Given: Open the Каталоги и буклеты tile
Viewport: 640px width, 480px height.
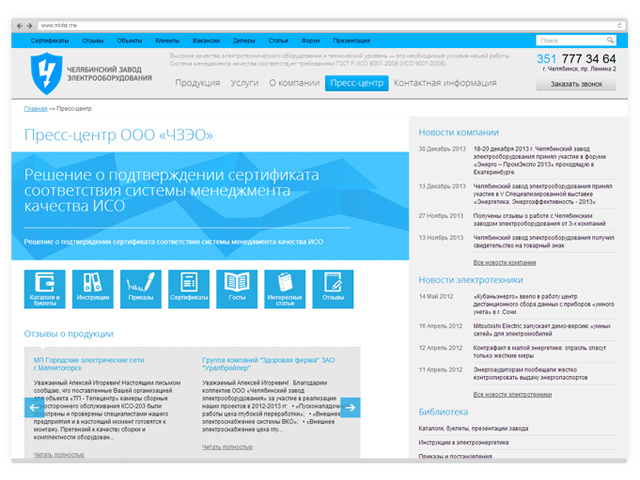Looking at the screenshot, I should 44,289.
